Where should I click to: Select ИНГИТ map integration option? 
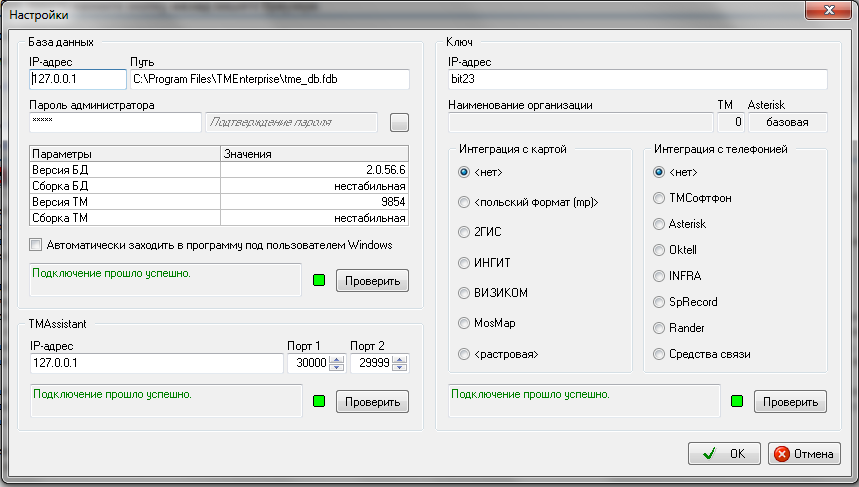tap(464, 263)
